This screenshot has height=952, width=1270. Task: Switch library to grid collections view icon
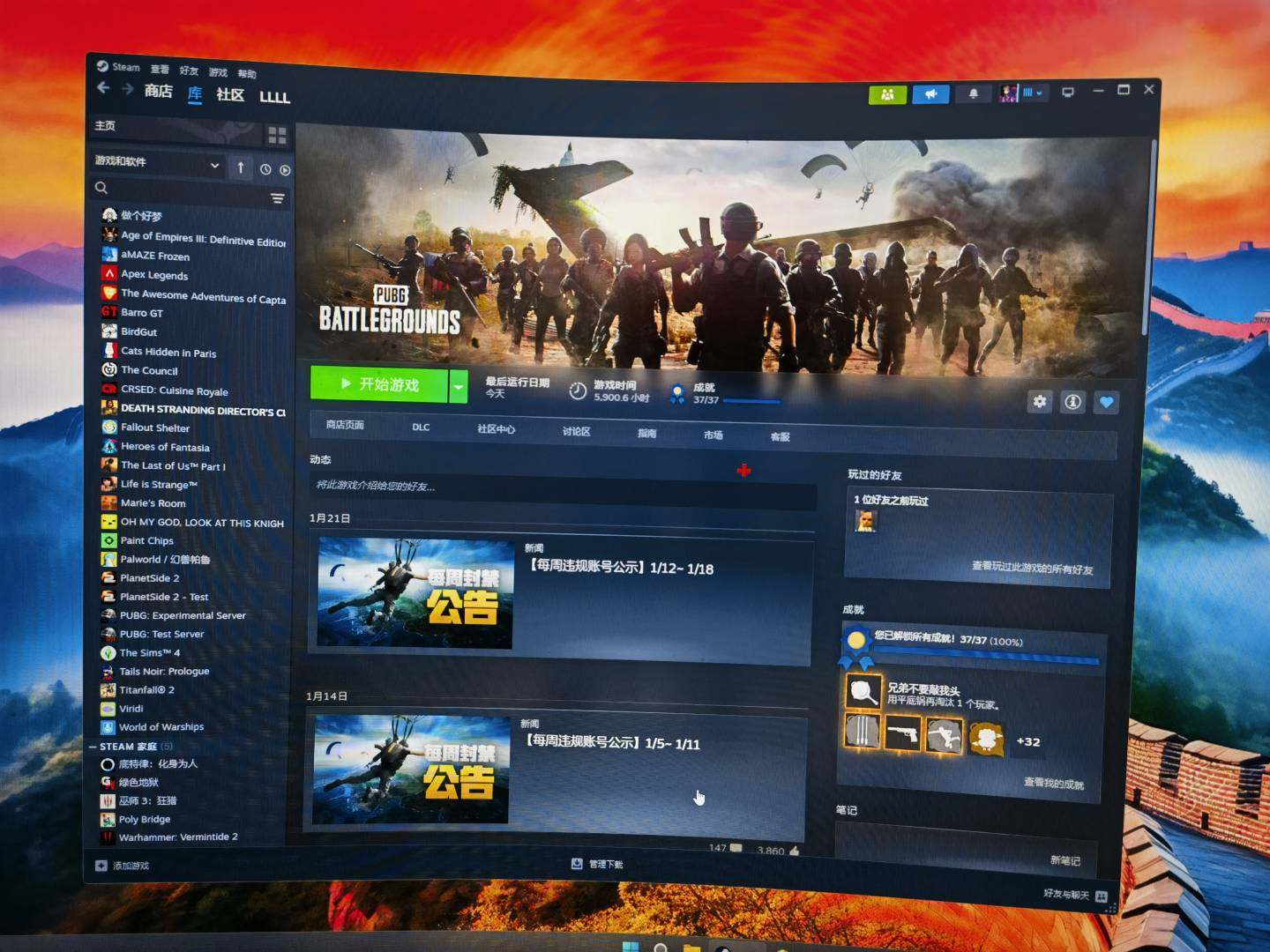tap(277, 135)
